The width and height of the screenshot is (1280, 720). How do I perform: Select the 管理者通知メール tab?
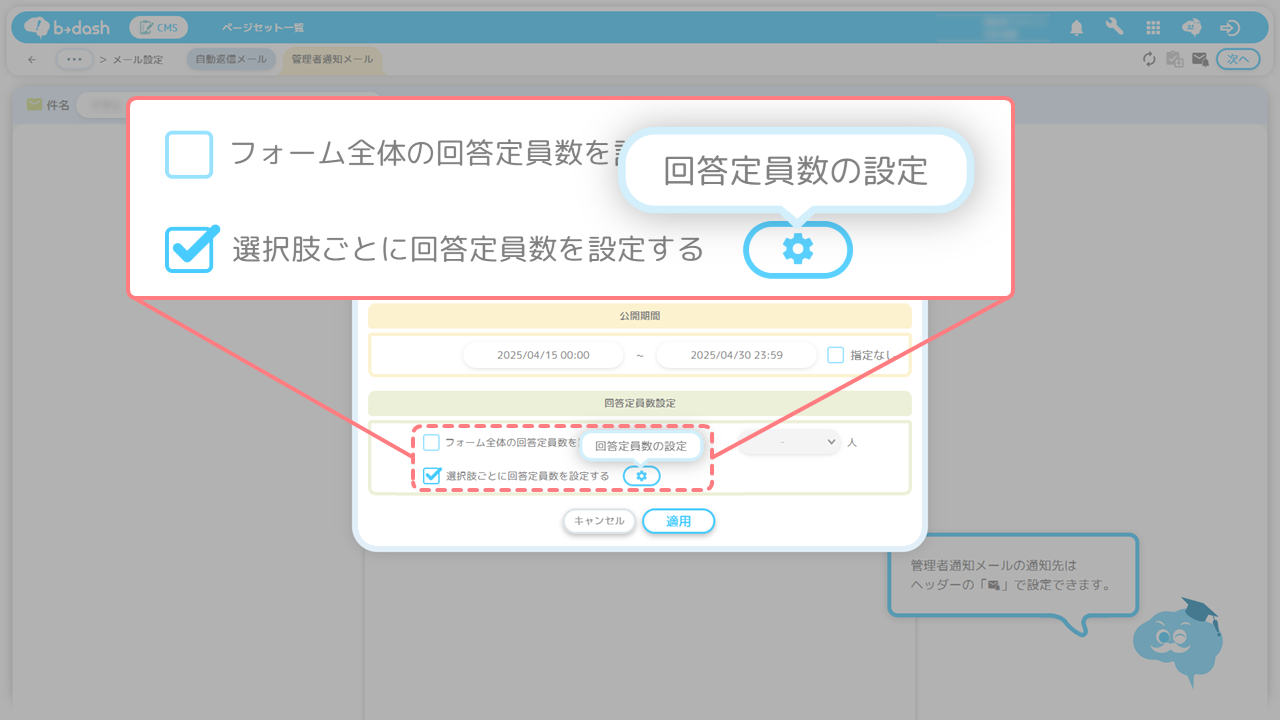tap(332, 59)
